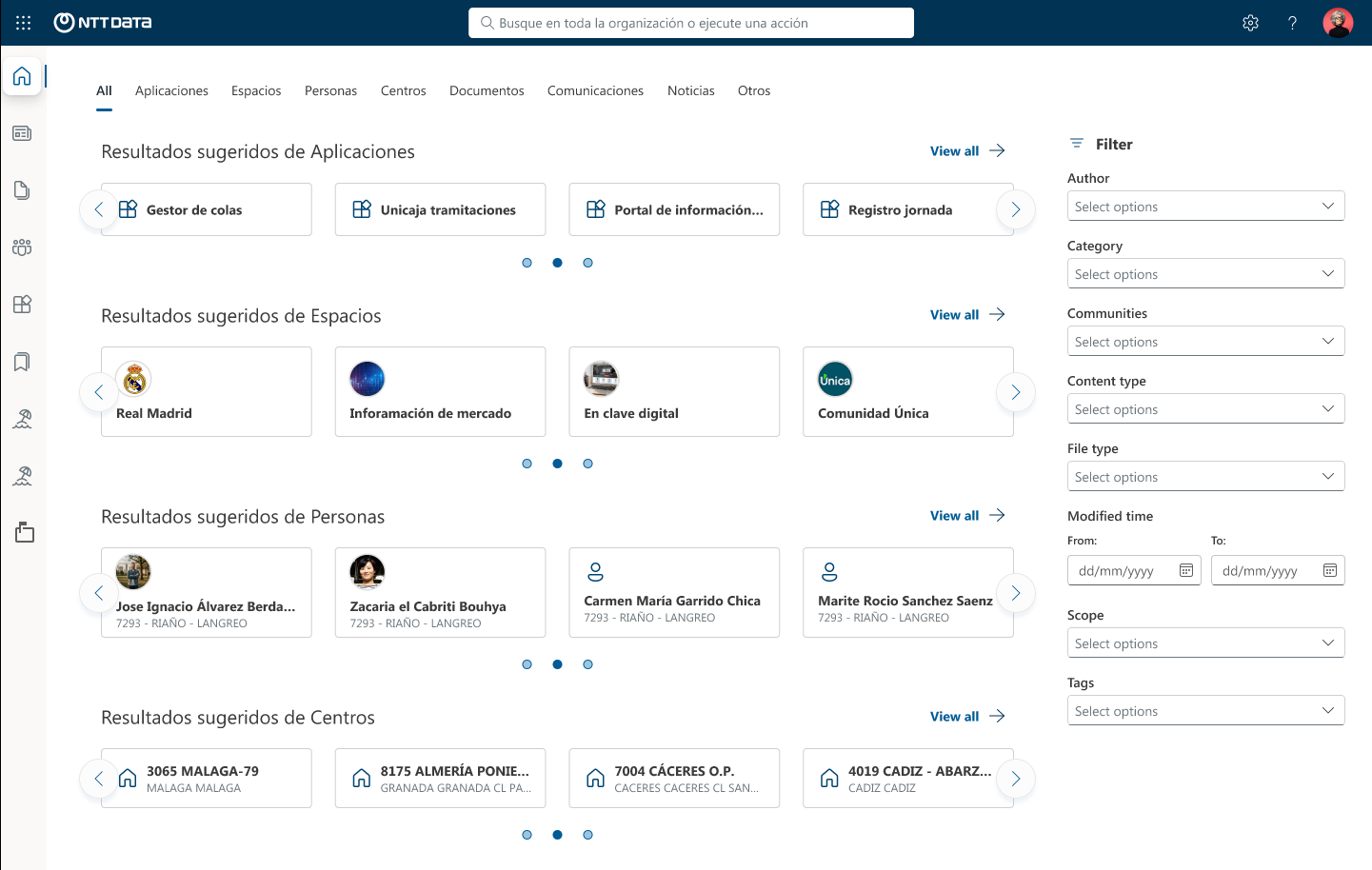Viewport: 1372px width, 870px height.
Task: Open the File type filter dropdown
Action: [1205, 476]
